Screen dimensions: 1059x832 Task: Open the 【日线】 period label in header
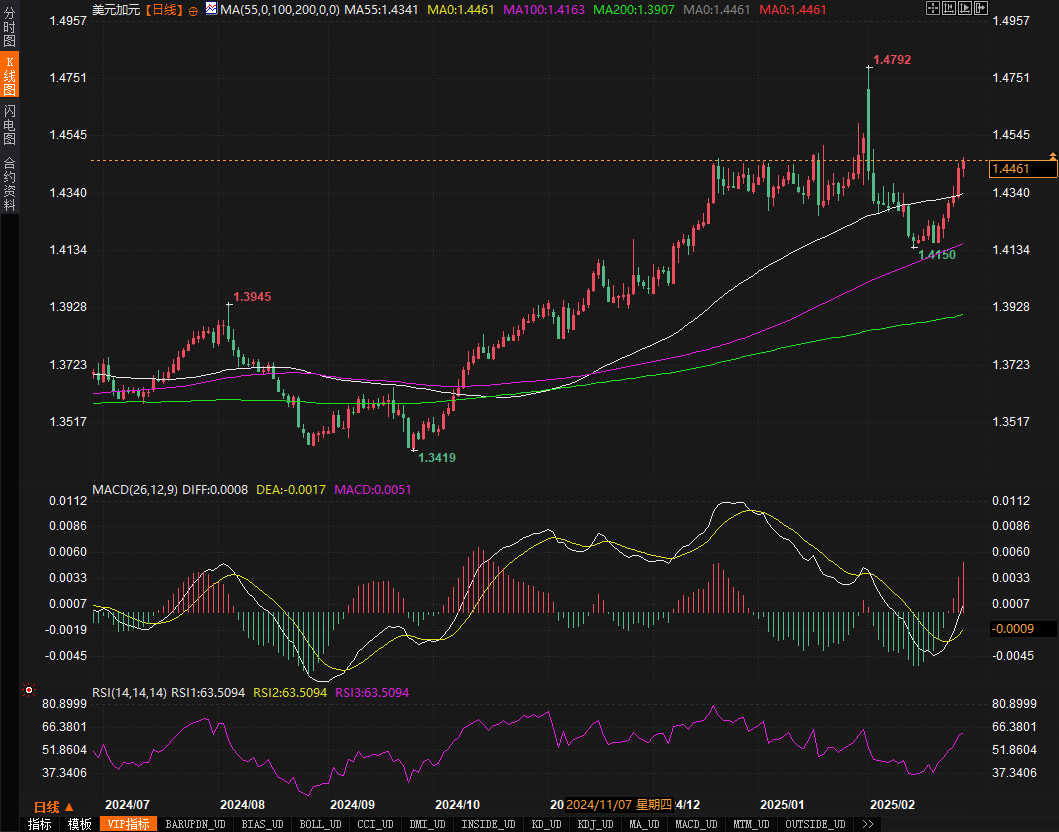[162, 9]
